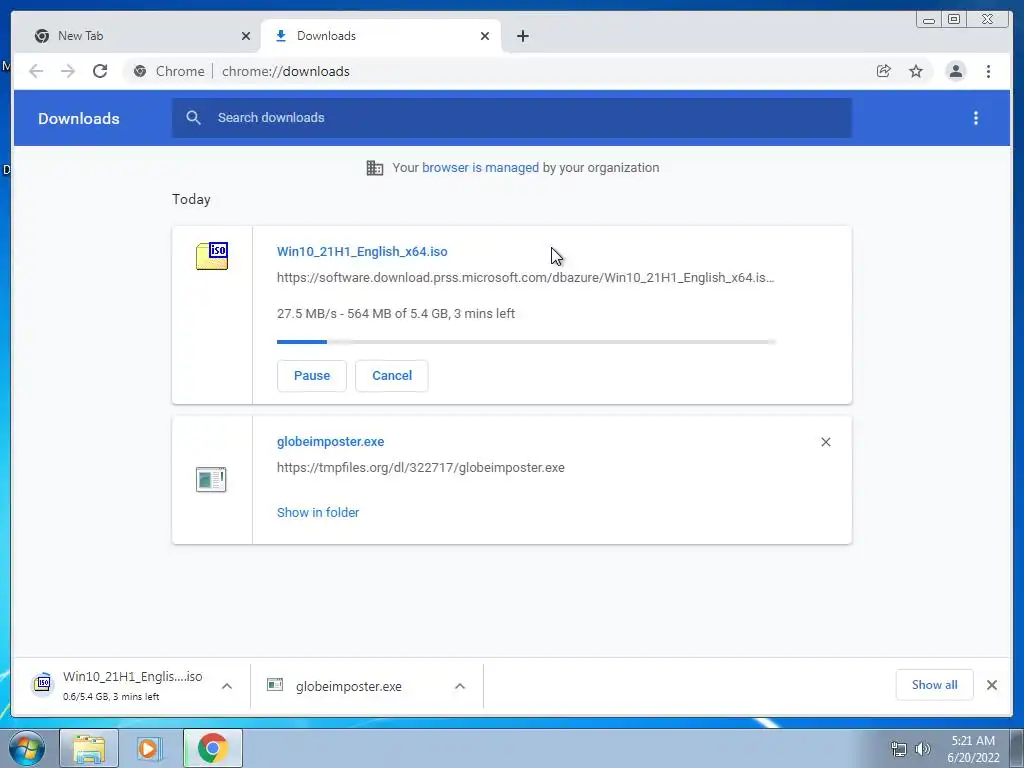Click the 27.5 MB/s download status text
Viewport: 1024px width, 768px height.
tap(396, 313)
